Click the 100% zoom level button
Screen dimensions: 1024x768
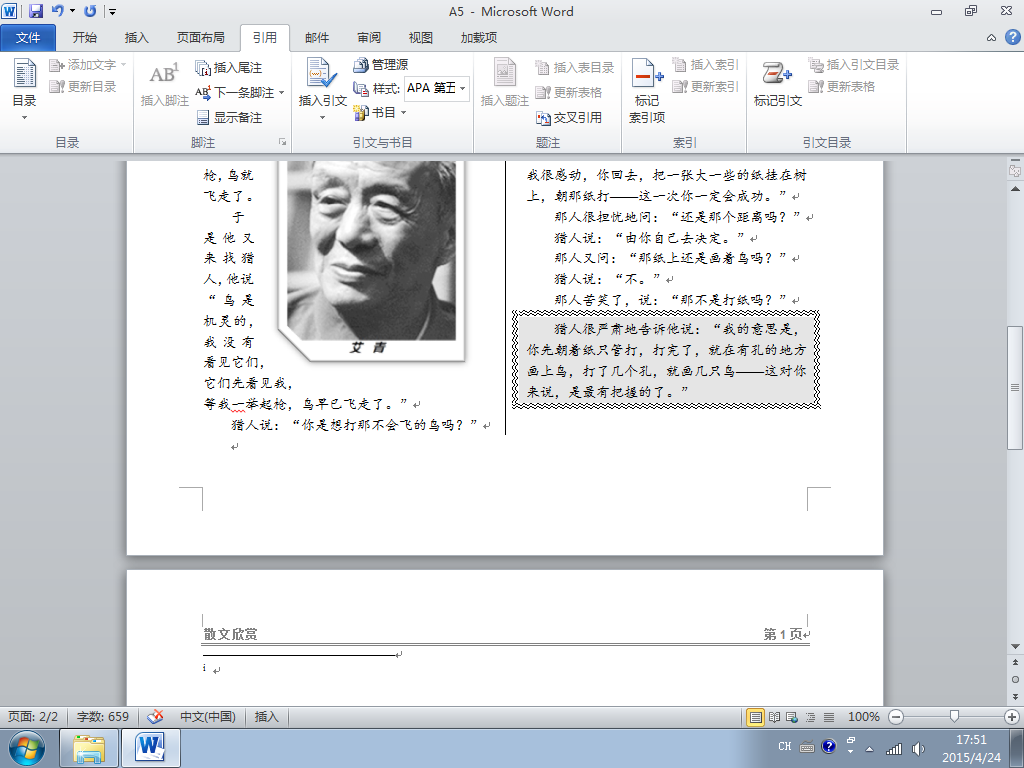863,716
